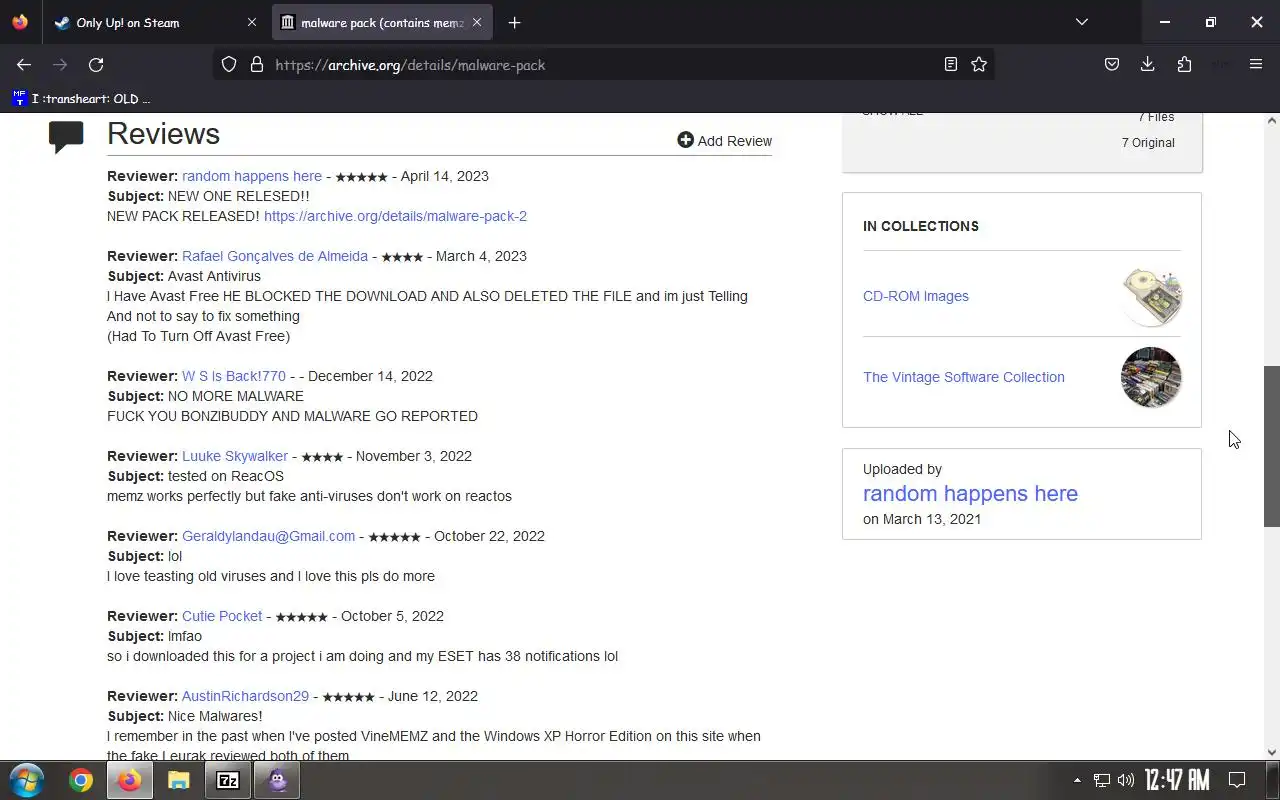This screenshot has height=800, width=1280.
Task: Launch Chrome from the taskbar
Action: [81, 780]
